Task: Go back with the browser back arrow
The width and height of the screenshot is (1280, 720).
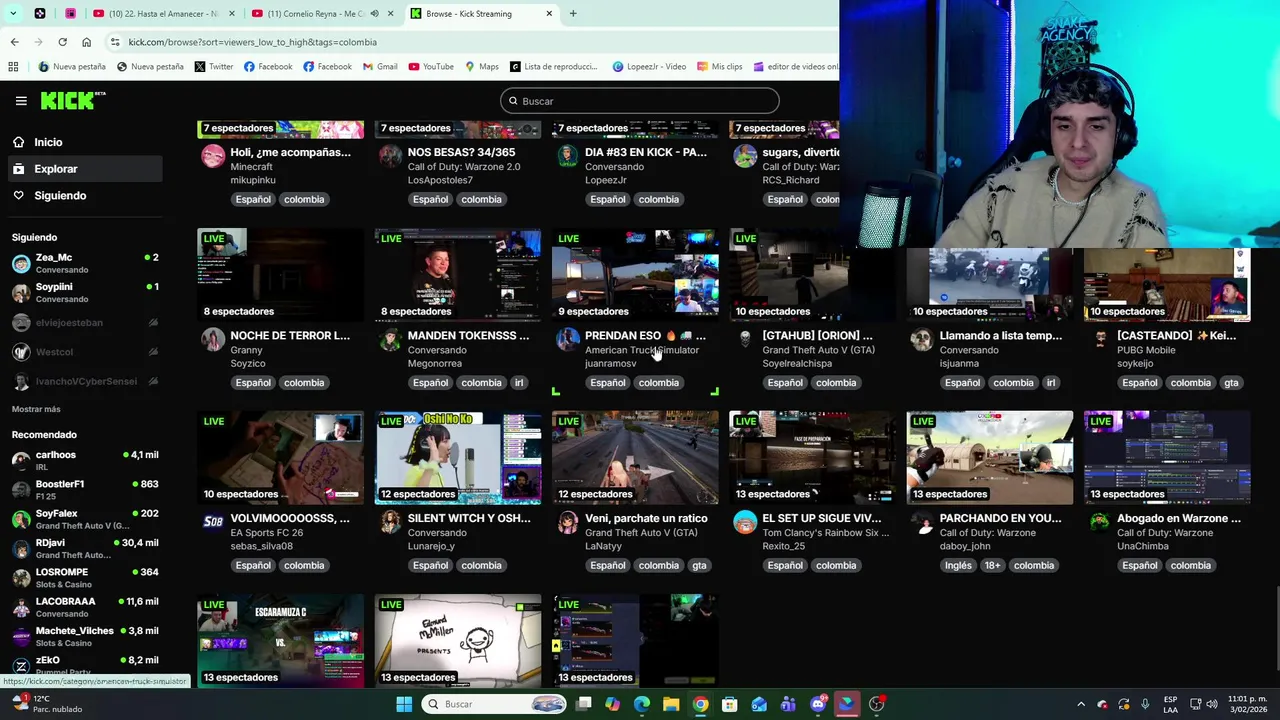Action: (14, 42)
